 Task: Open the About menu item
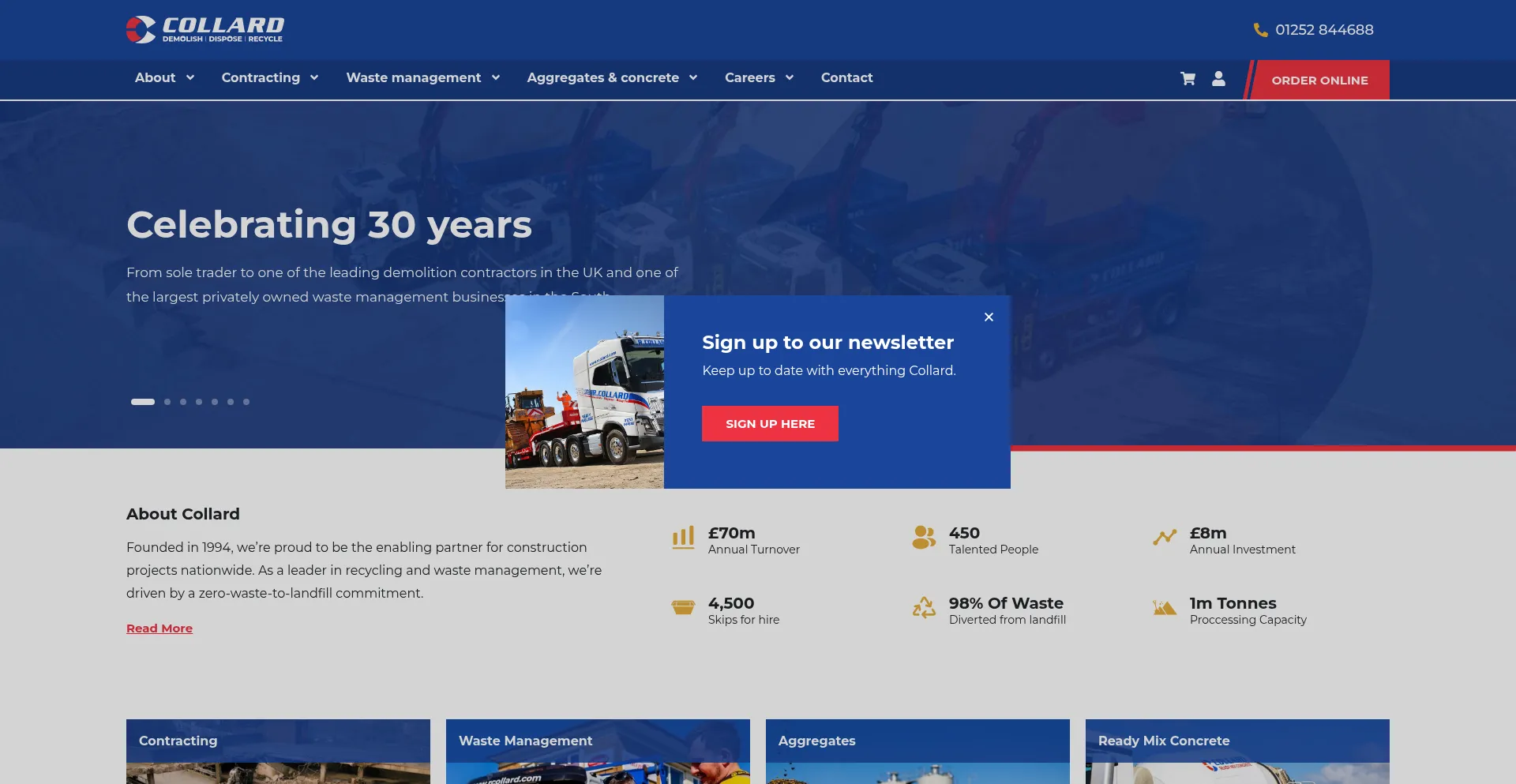click(156, 77)
